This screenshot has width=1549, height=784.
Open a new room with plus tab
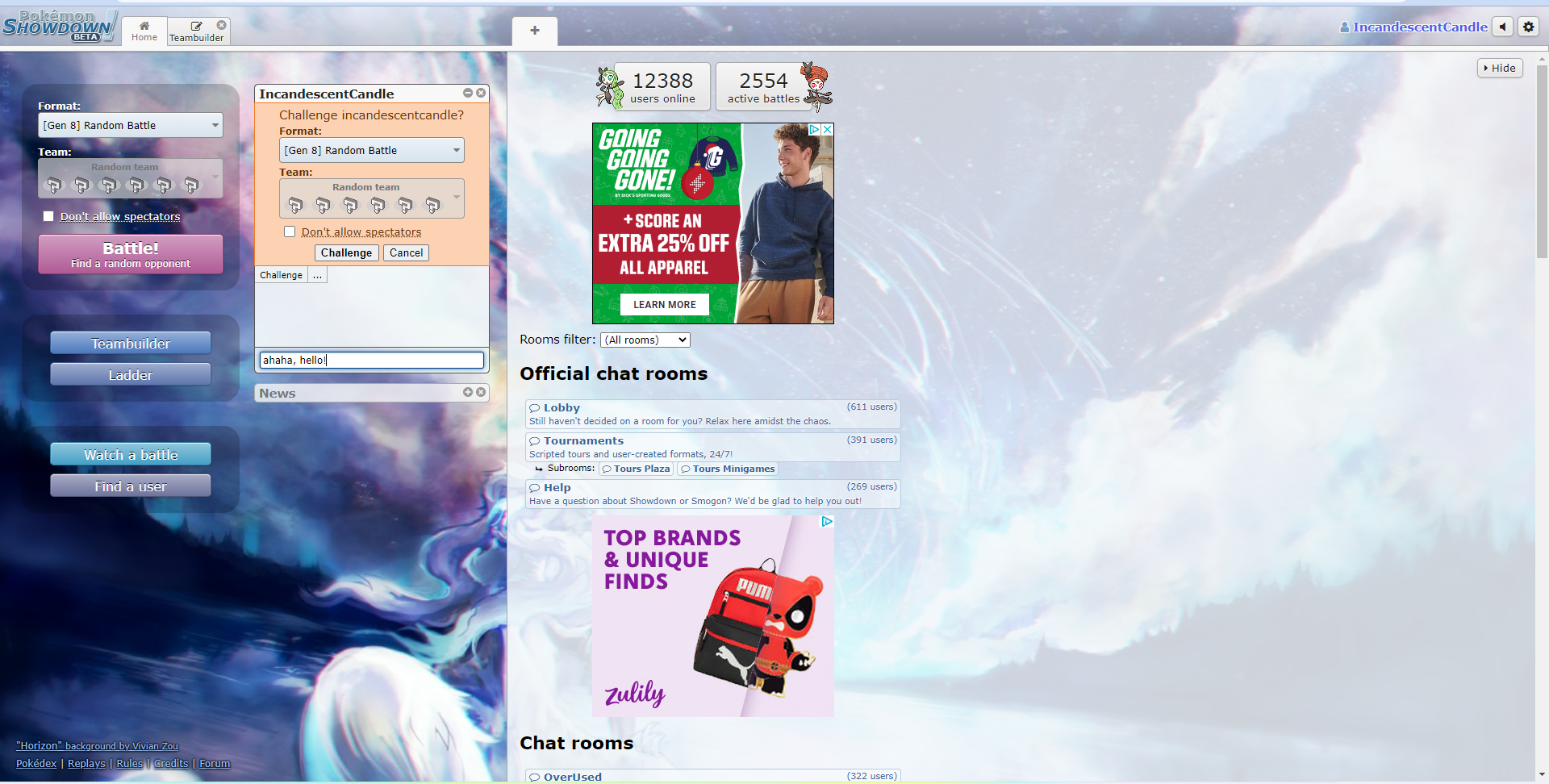coord(535,31)
